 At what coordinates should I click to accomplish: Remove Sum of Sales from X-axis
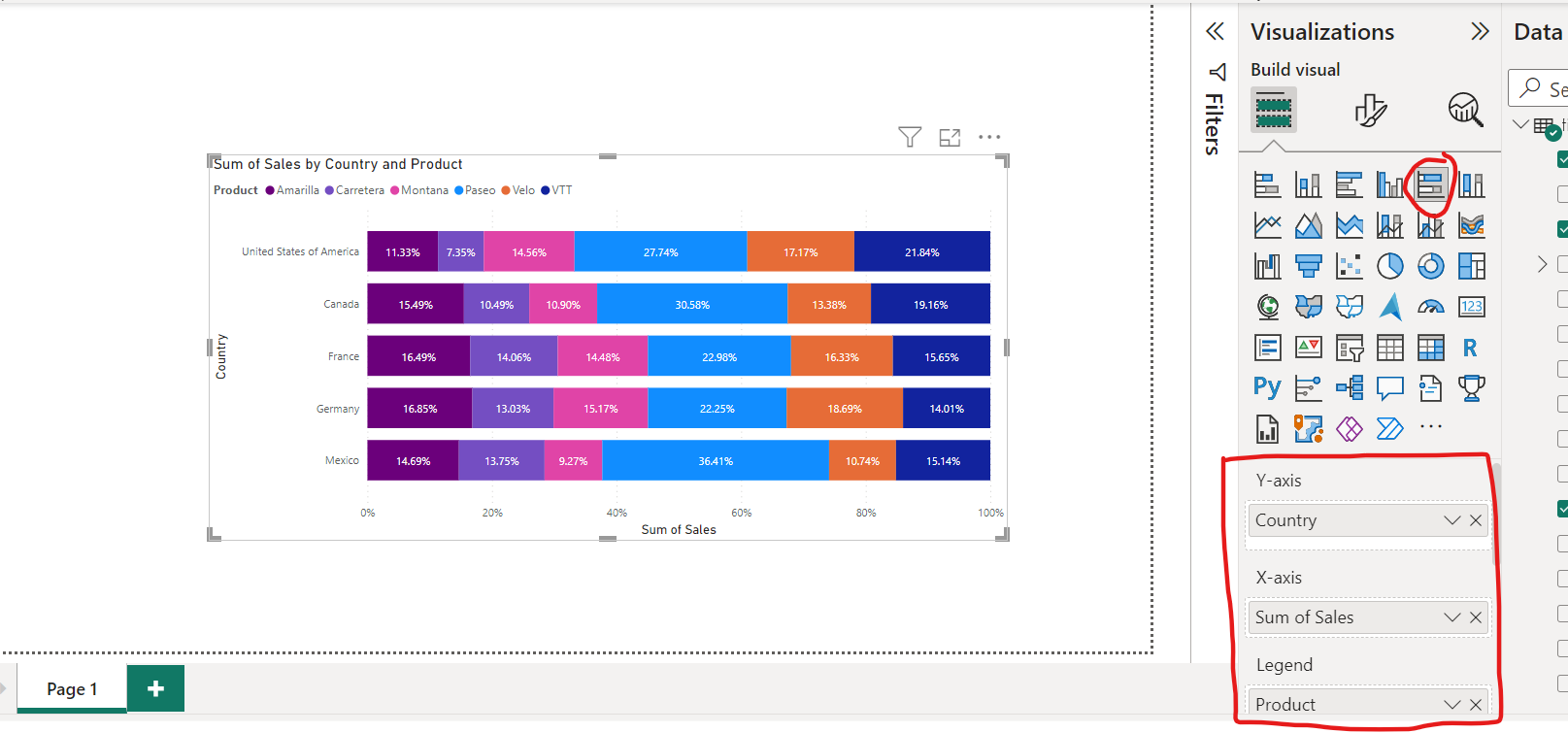(1476, 617)
